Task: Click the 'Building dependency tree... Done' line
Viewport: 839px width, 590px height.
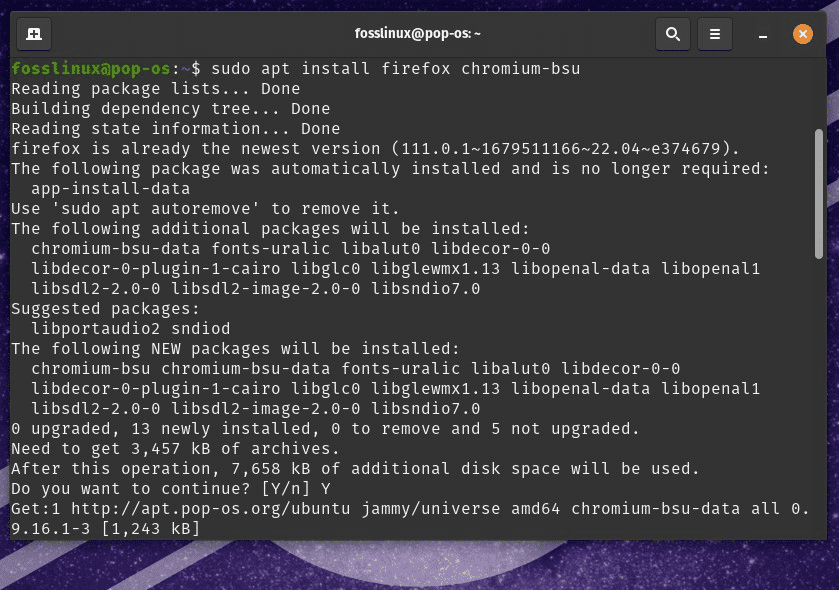Action: (171, 109)
